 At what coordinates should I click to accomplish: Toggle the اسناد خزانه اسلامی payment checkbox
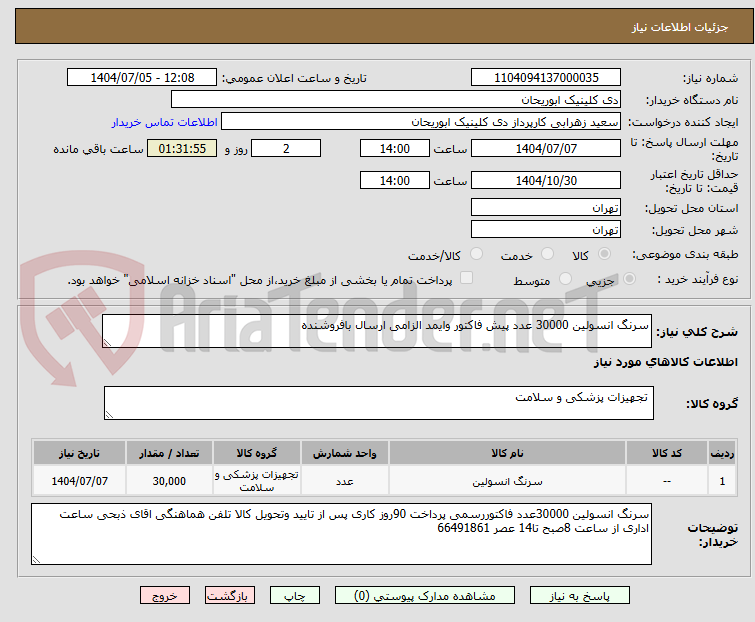[x=466, y=278]
